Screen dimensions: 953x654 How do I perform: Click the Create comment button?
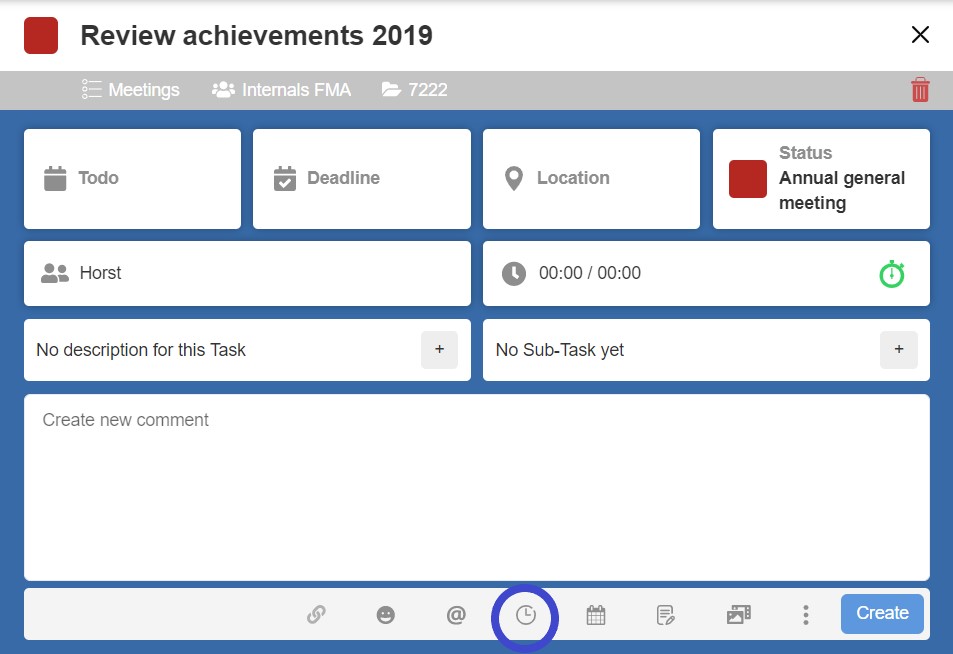click(882, 613)
